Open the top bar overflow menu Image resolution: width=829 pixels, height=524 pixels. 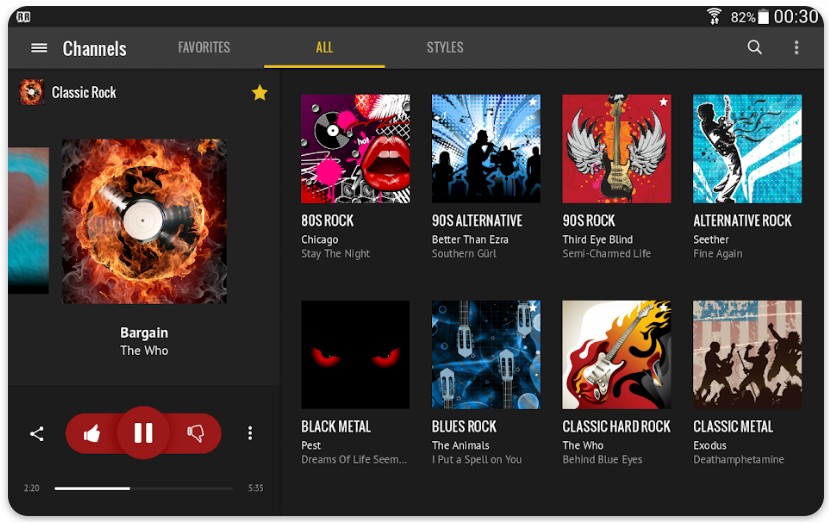coord(796,48)
